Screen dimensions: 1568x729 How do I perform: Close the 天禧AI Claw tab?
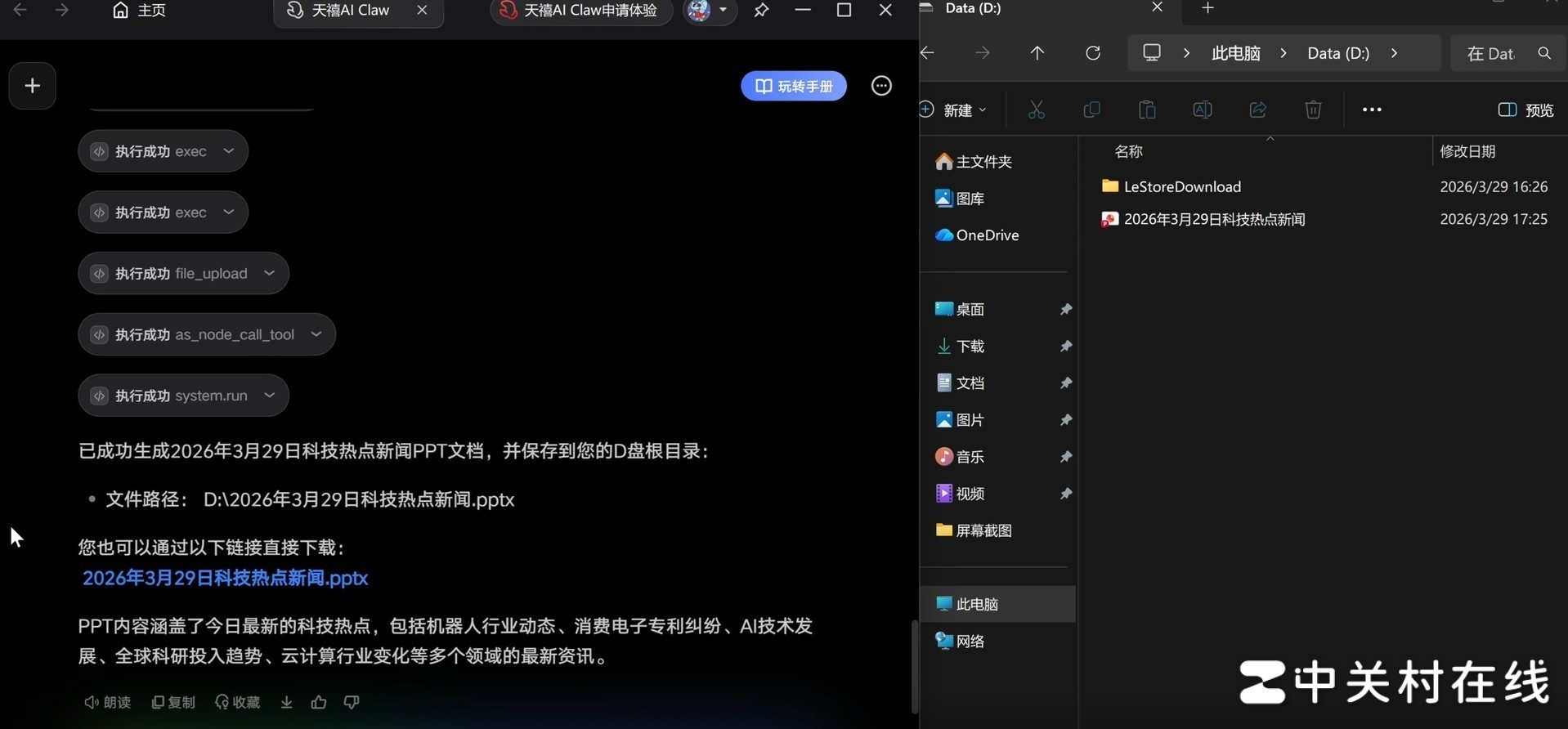(422, 11)
